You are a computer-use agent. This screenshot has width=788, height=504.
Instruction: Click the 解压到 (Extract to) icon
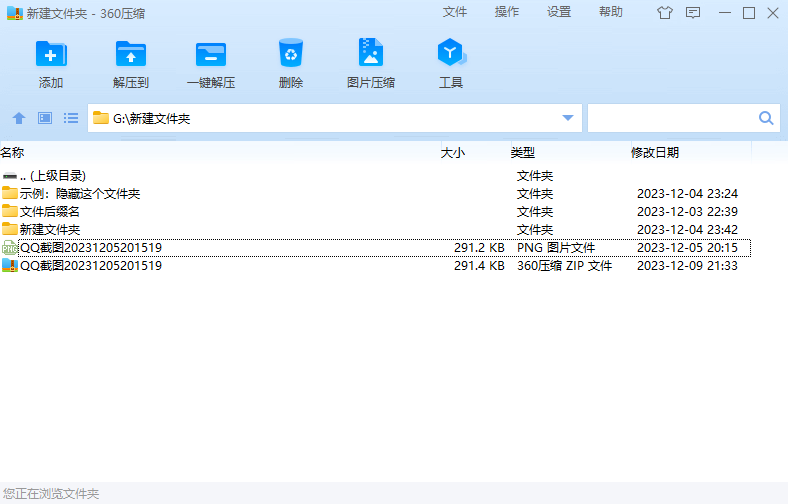131,53
